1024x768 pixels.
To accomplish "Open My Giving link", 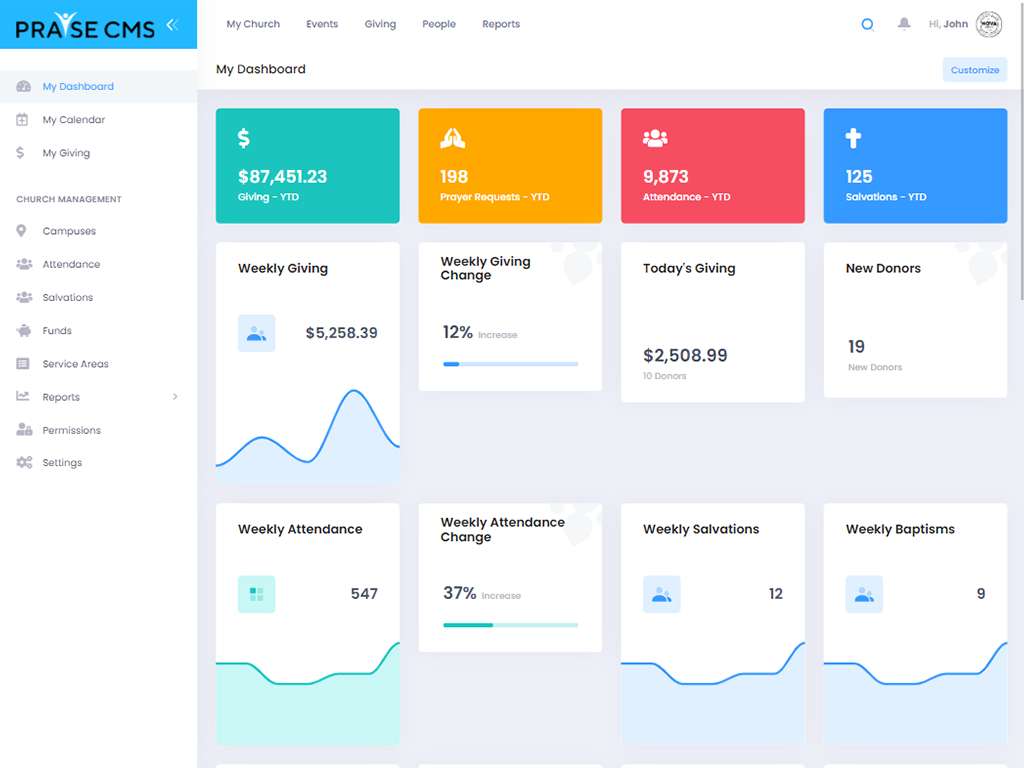I will point(66,153).
